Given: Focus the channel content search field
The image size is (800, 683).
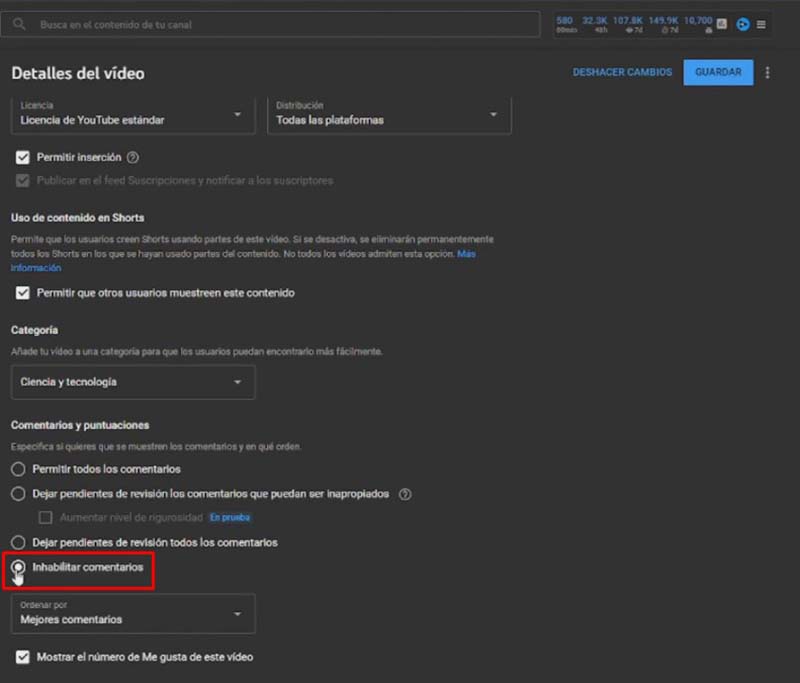Looking at the screenshot, I should pyautogui.click(x=270, y=24).
